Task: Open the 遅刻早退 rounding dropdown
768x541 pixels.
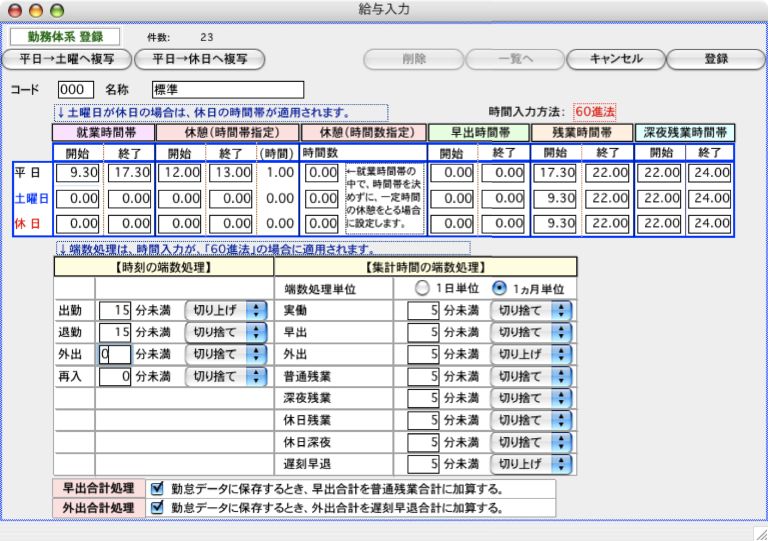Action: (530, 463)
